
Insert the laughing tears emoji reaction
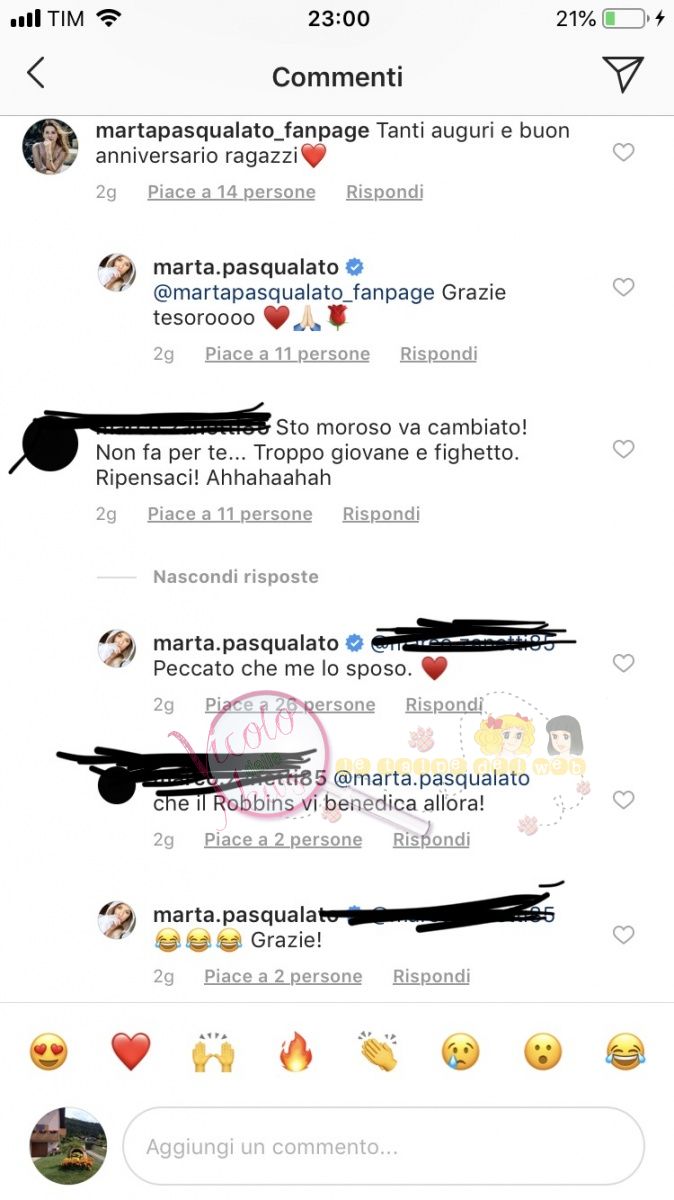[626, 1052]
